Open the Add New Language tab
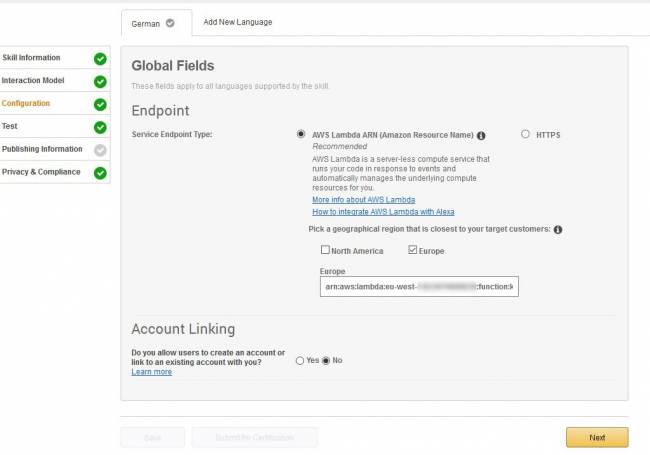650x455 pixels. tap(237, 22)
